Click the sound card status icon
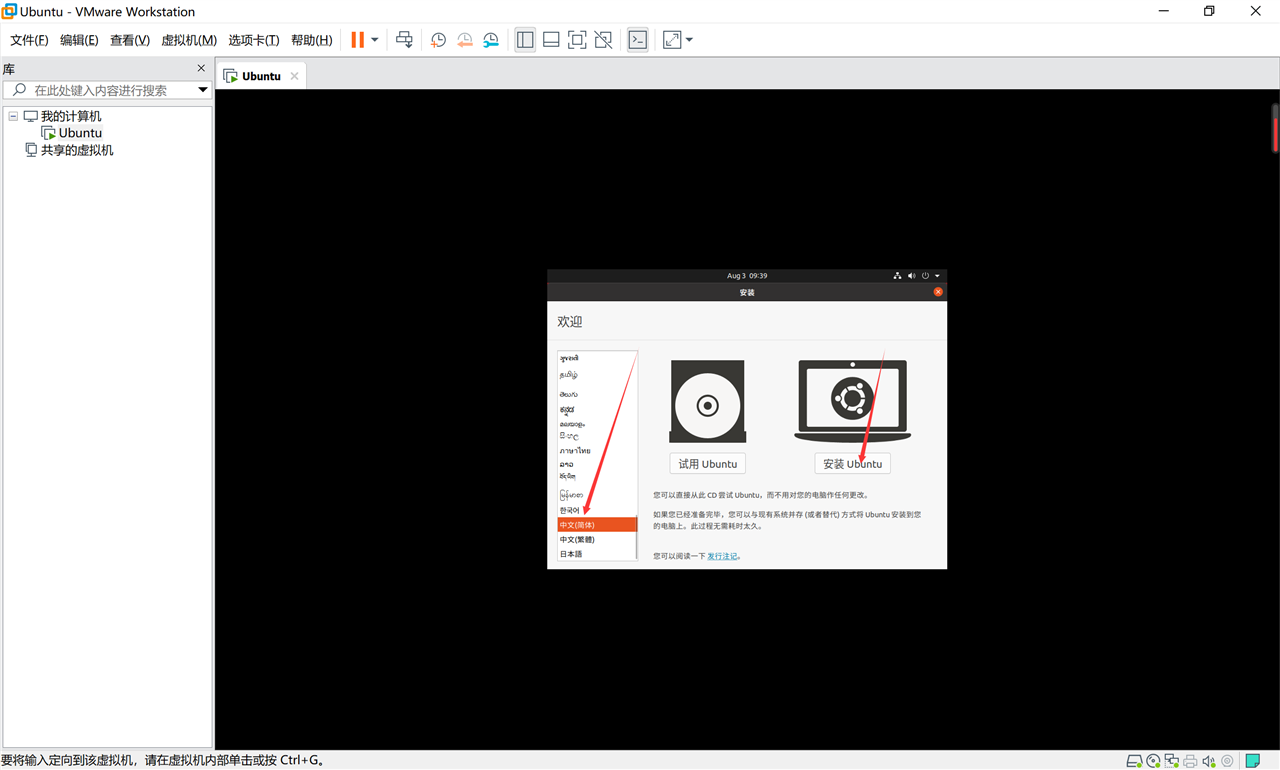Viewport: 1280px width, 770px height. pos(1208,761)
